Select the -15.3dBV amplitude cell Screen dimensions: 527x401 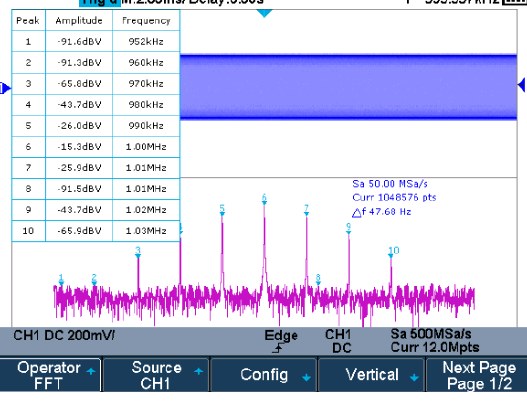(79, 147)
